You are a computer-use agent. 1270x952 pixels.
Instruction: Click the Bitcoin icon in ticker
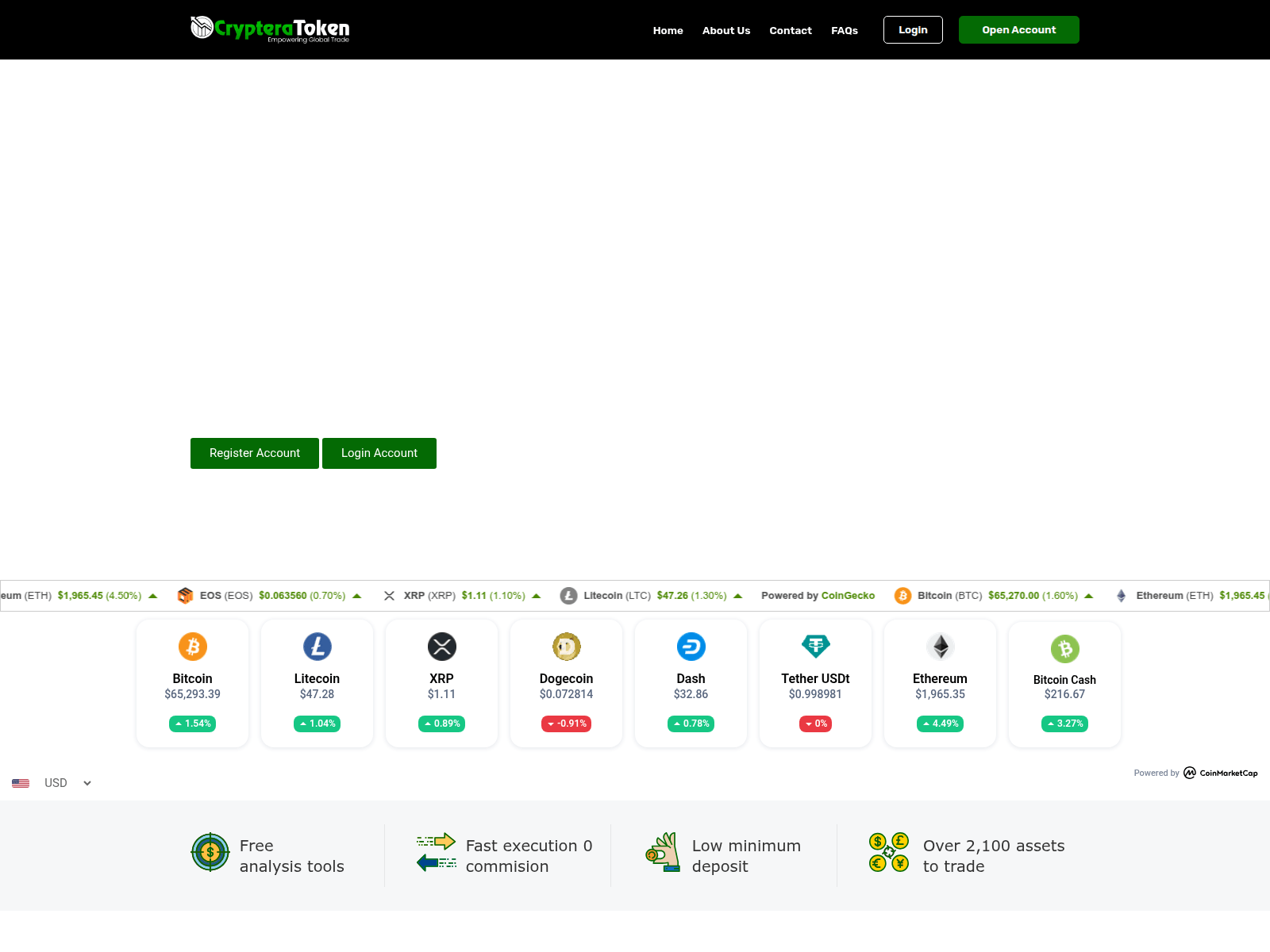[x=902, y=596]
